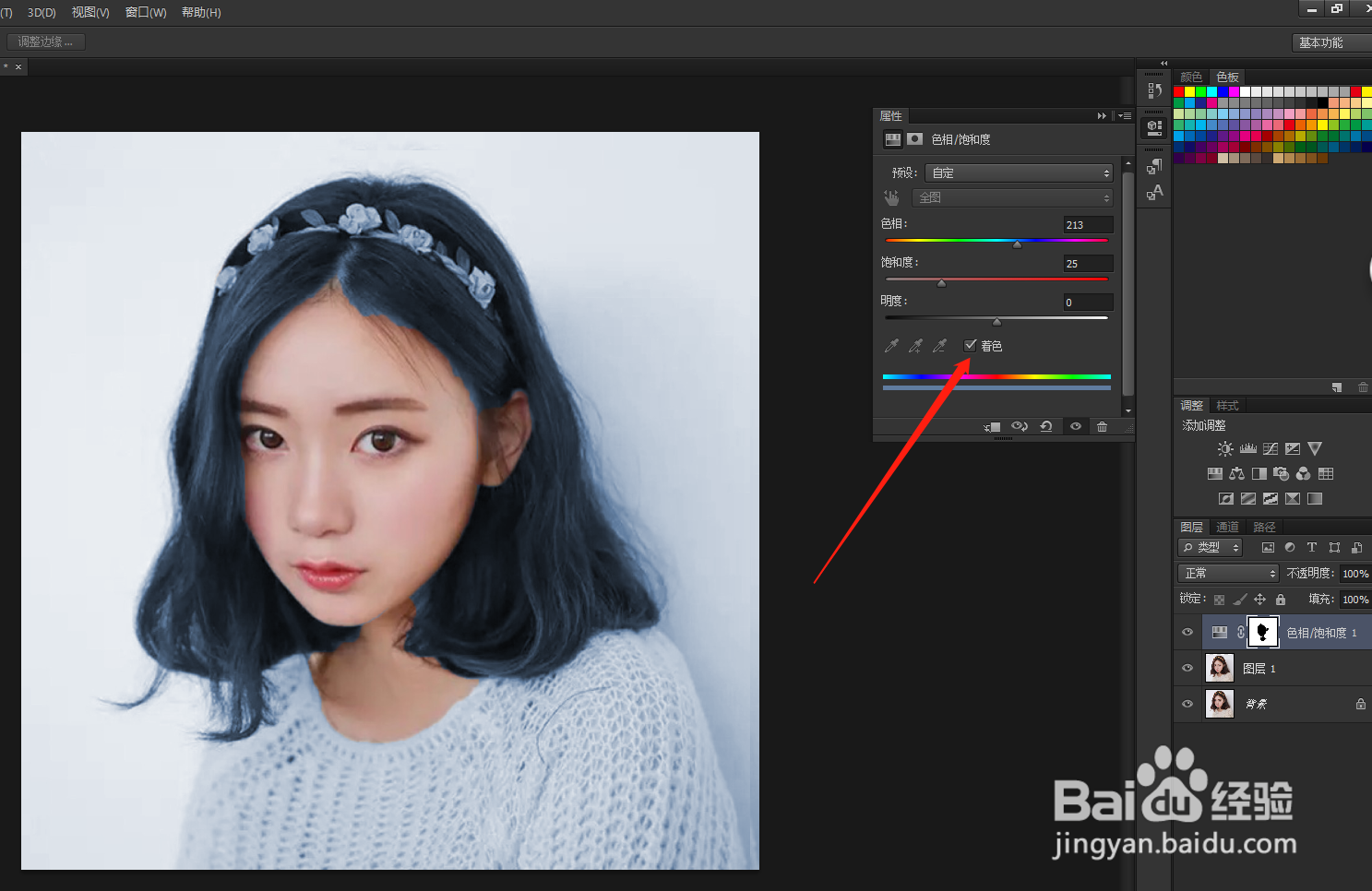Add a Brightness/Contrast adjustment (sun icon)

click(1224, 449)
